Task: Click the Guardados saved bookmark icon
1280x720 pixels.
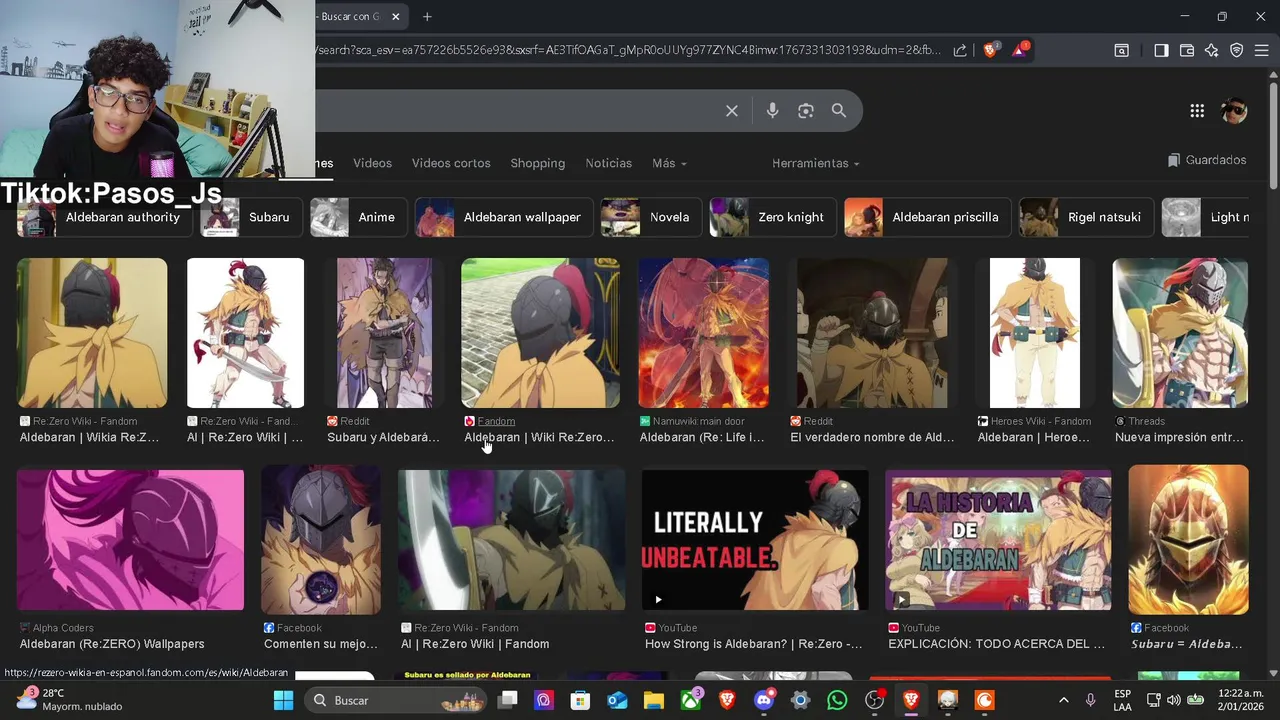Action: point(1174,160)
